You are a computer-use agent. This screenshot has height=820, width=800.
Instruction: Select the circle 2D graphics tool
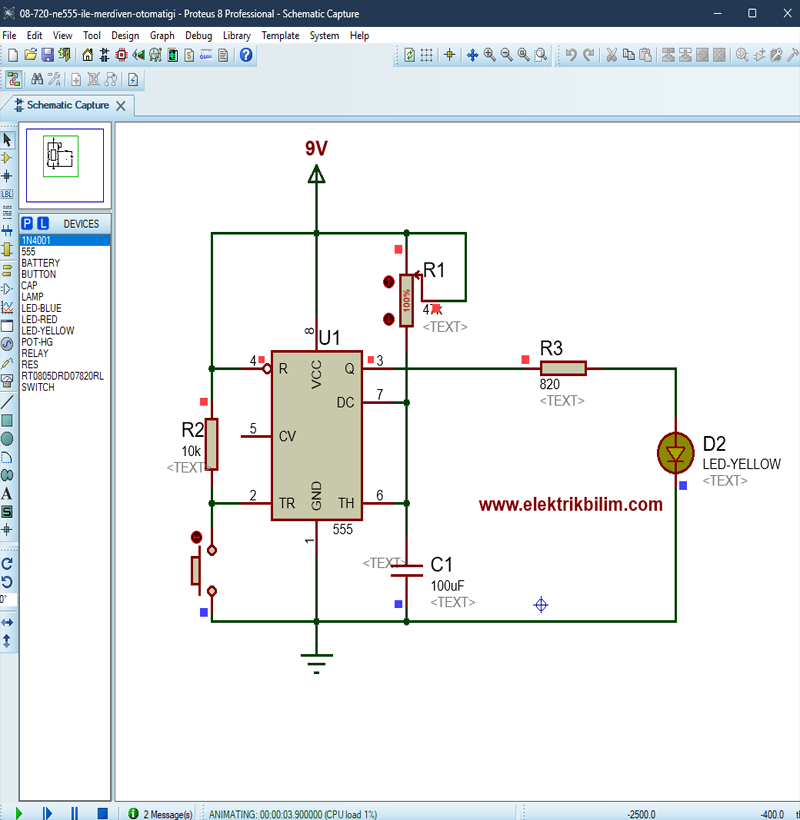click(x=7, y=438)
